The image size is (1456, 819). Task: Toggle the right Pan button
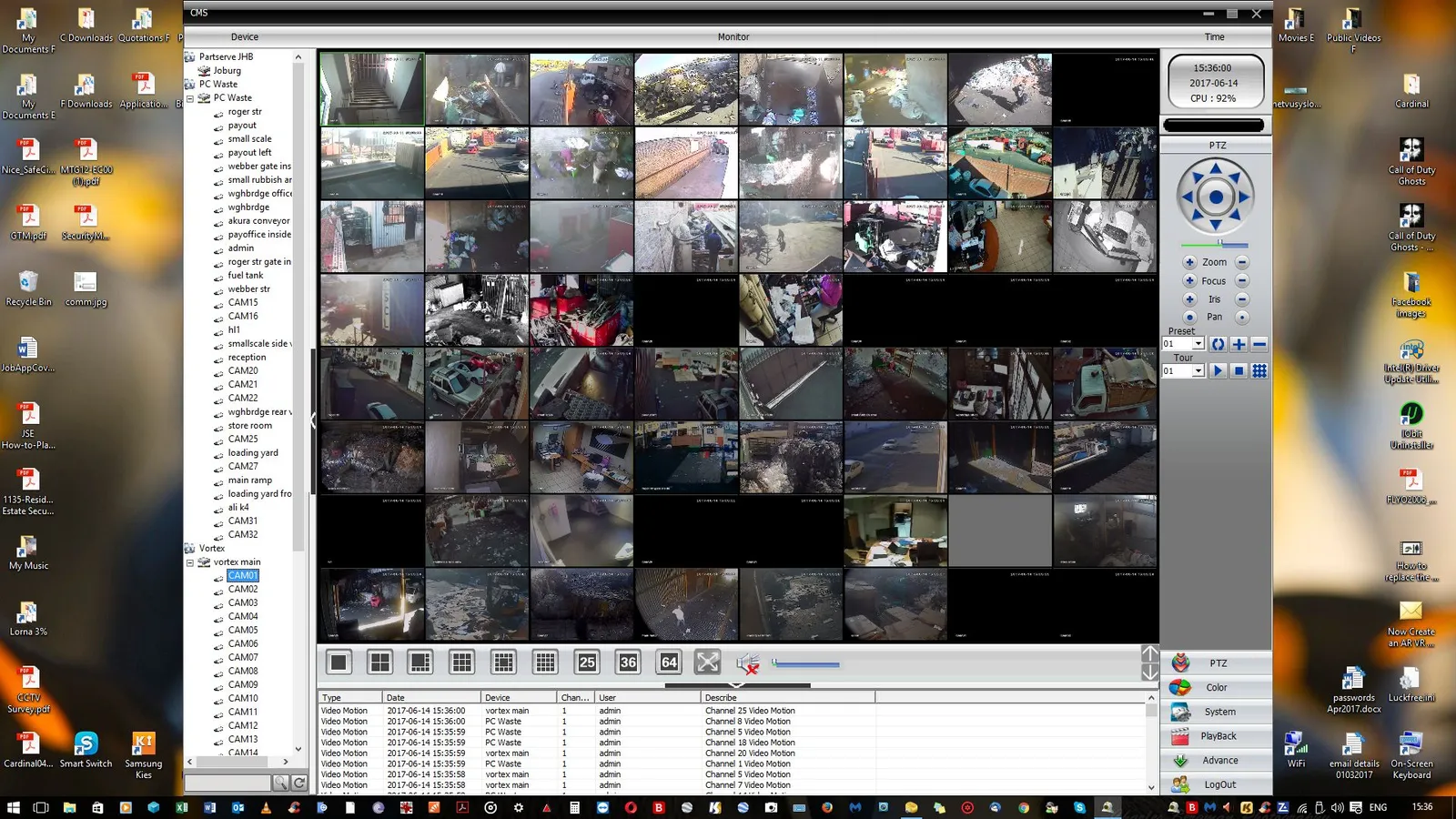tap(1242, 318)
